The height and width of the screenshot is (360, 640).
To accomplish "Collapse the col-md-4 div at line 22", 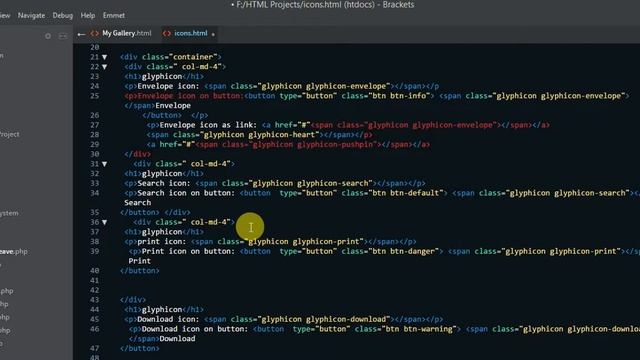I will (x=104, y=67).
